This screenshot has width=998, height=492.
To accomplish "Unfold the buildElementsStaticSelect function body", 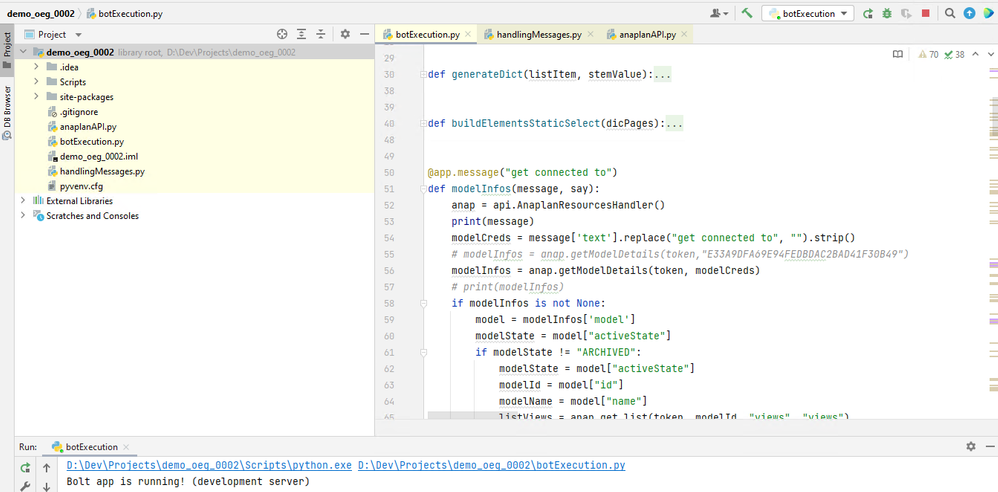I will [x=423, y=123].
